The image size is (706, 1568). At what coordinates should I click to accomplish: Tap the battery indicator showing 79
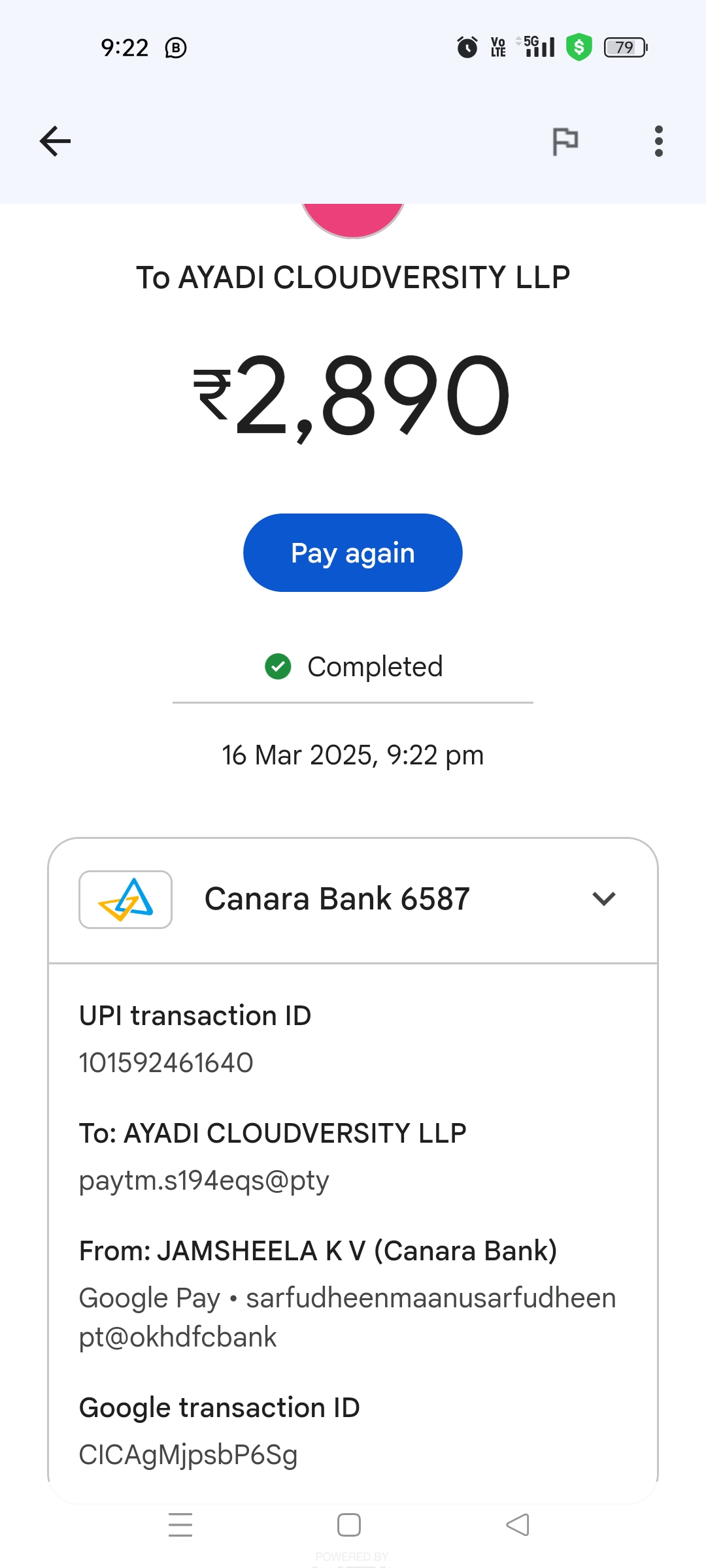(625, 47)
